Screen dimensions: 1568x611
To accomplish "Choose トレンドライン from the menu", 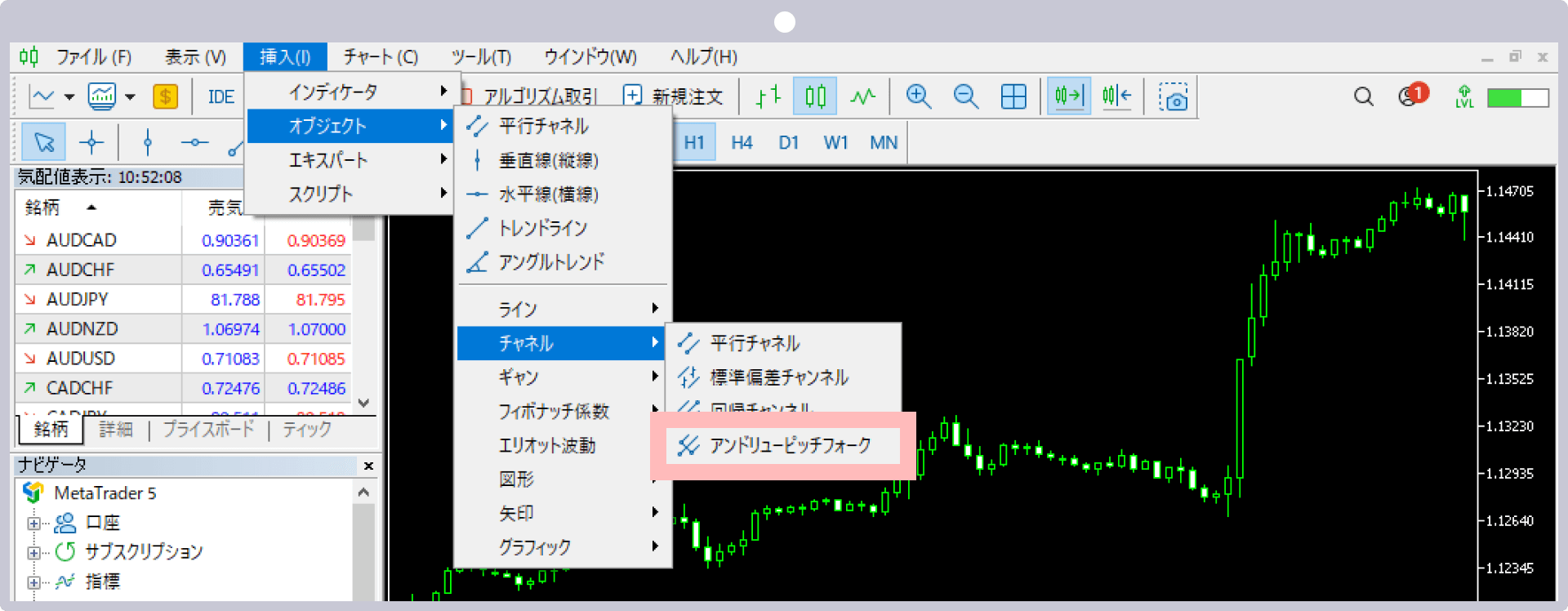I will point(563,228).
